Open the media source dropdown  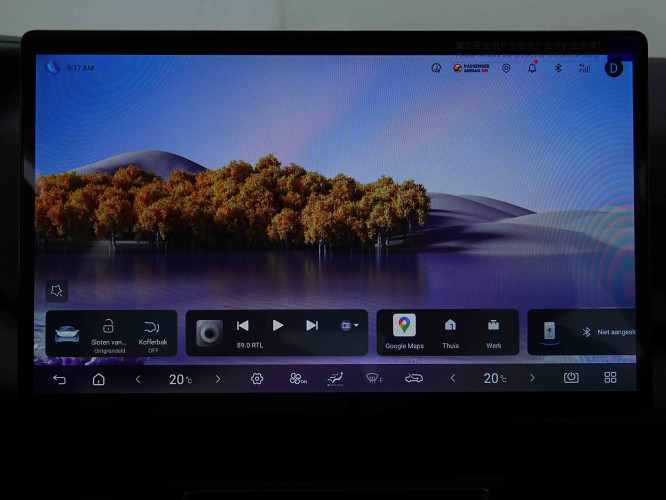pos(350,325)
